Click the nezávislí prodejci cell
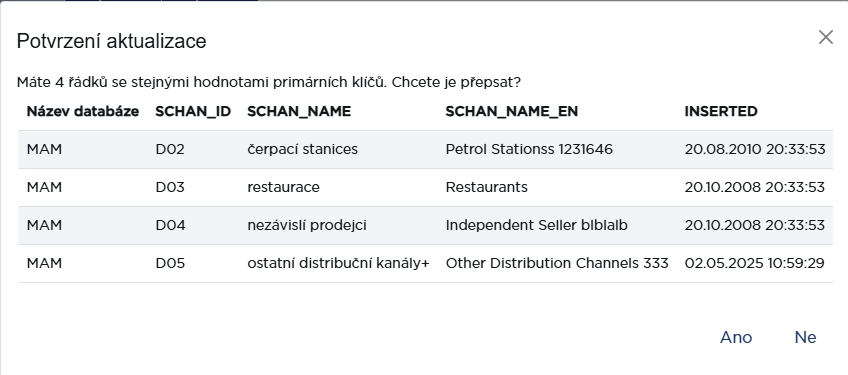The width and height of the screenshot is (848, 375). (307, 225)
